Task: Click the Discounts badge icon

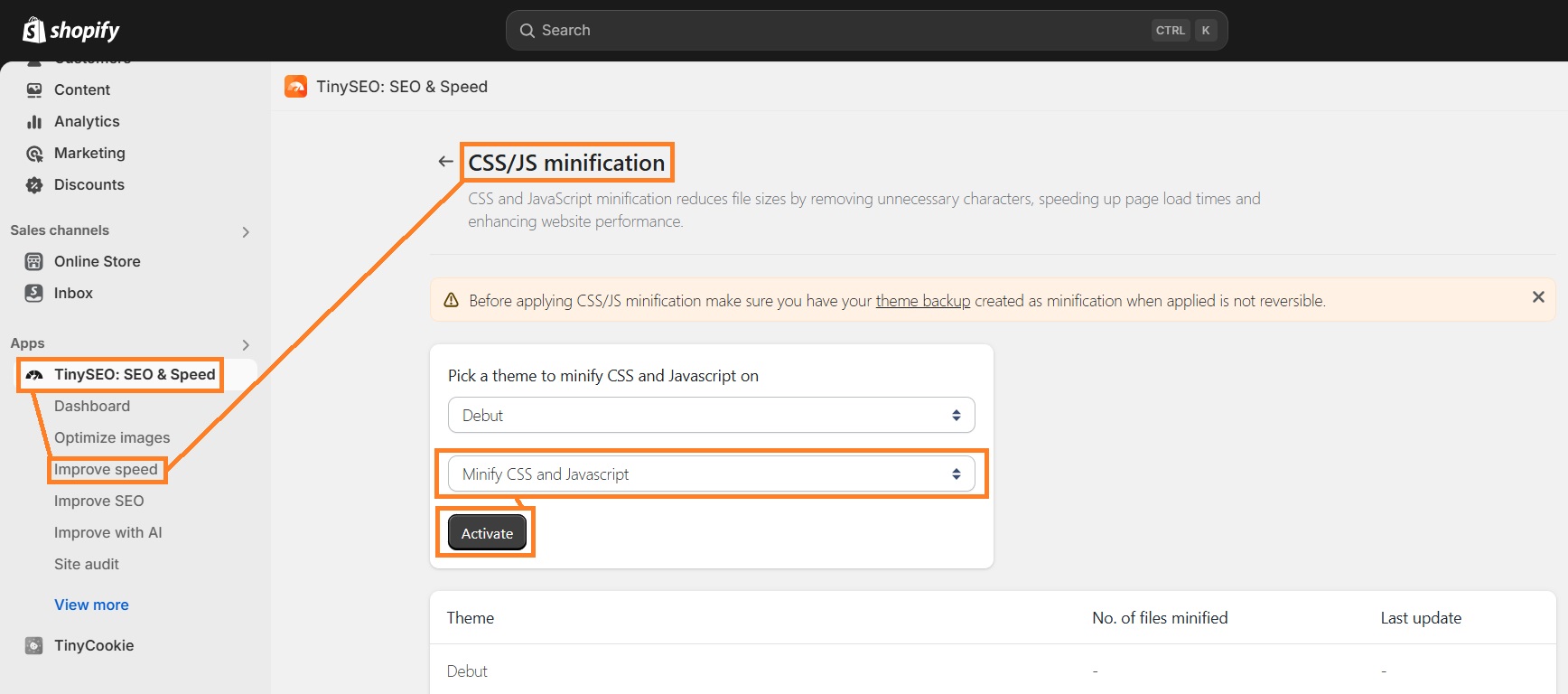Action: pyautogui.click(x=34, y=185)
